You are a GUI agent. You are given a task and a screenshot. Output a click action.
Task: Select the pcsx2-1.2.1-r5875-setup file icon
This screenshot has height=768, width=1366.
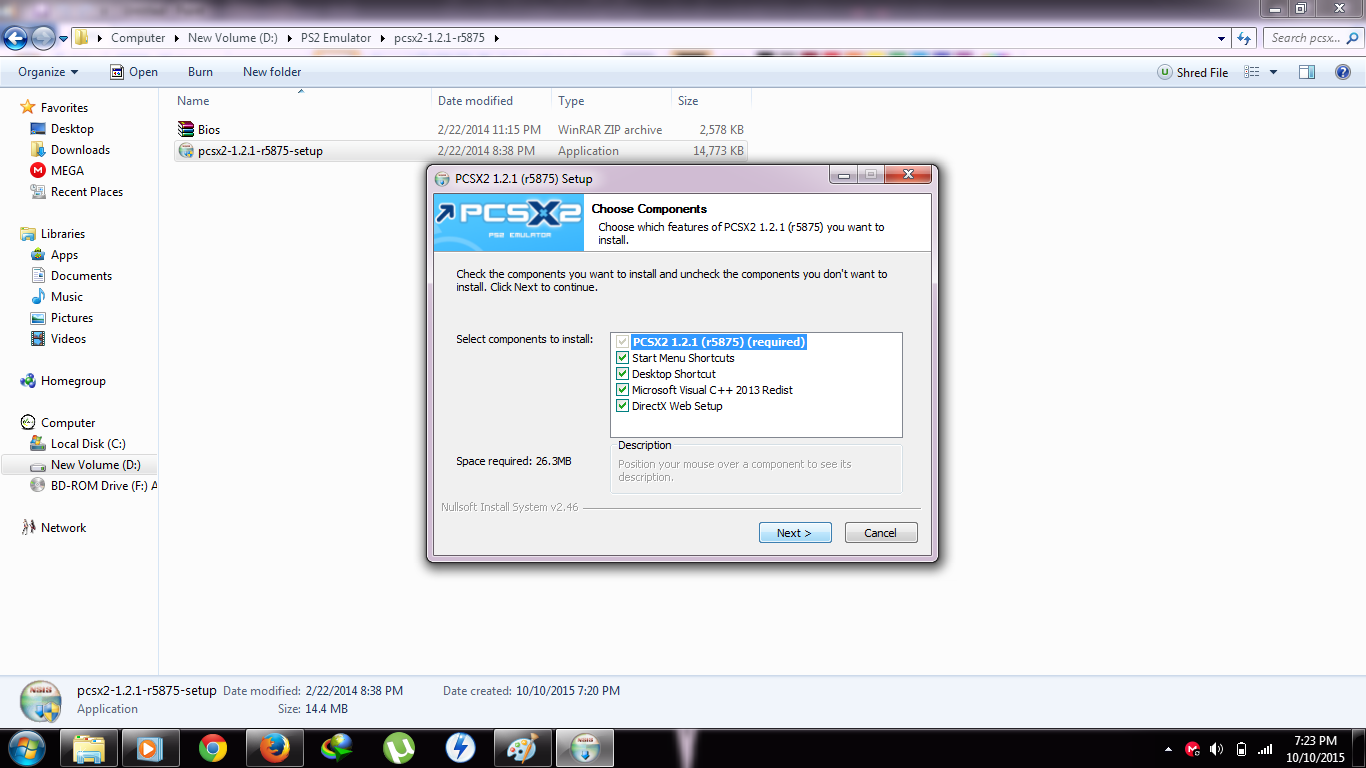tap(185, 151)
